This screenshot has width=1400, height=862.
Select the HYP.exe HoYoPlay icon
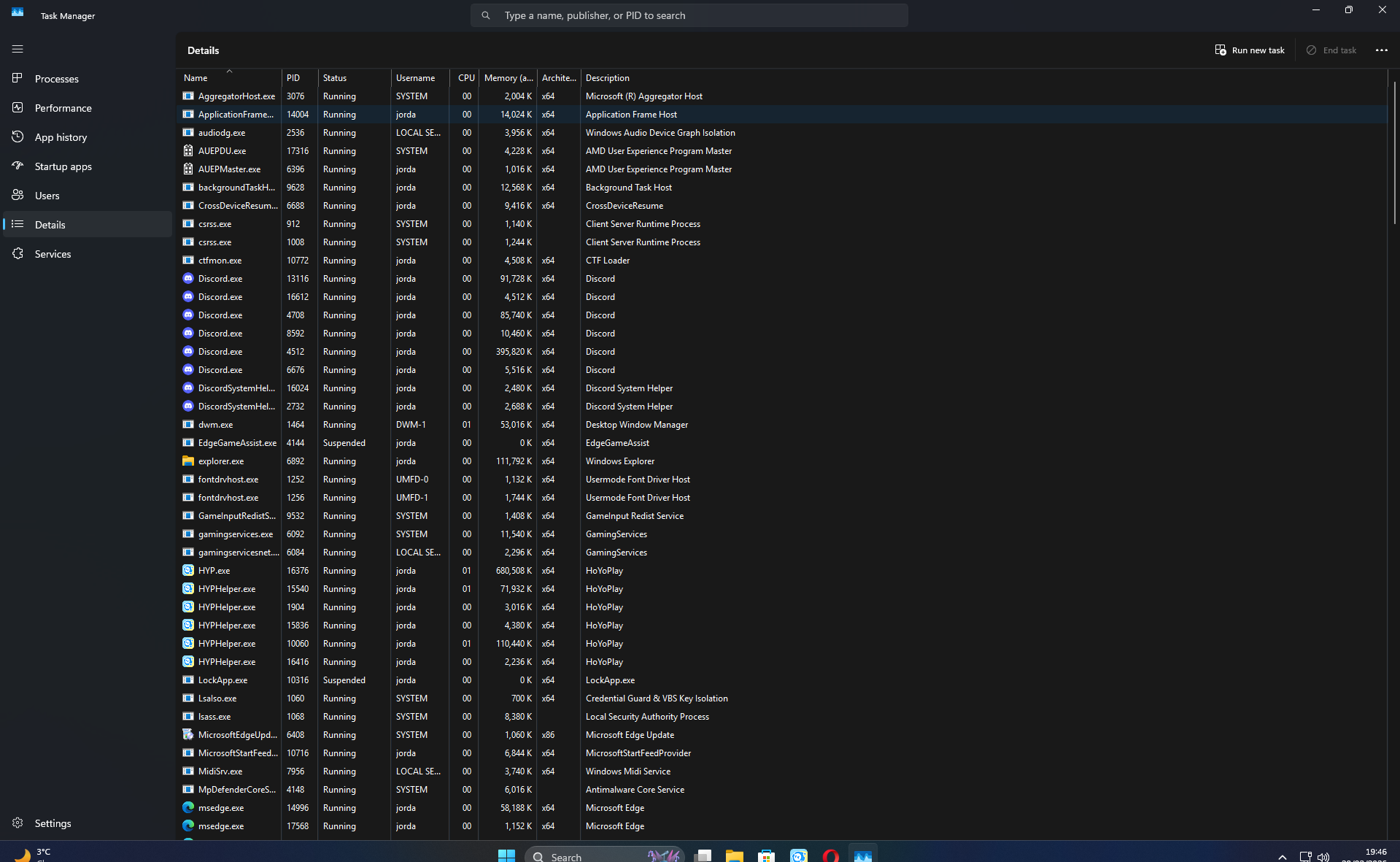pos(188,571)
